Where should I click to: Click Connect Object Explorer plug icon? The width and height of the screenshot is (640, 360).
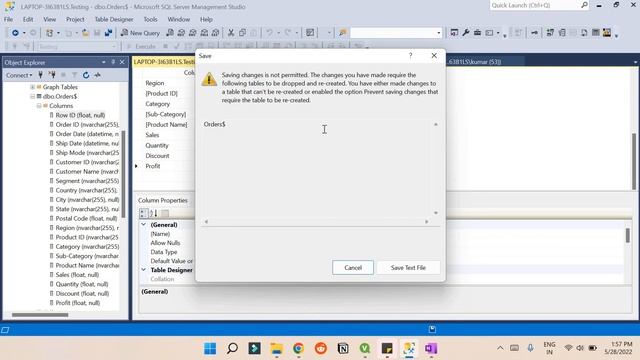click(x=40, y=75)
